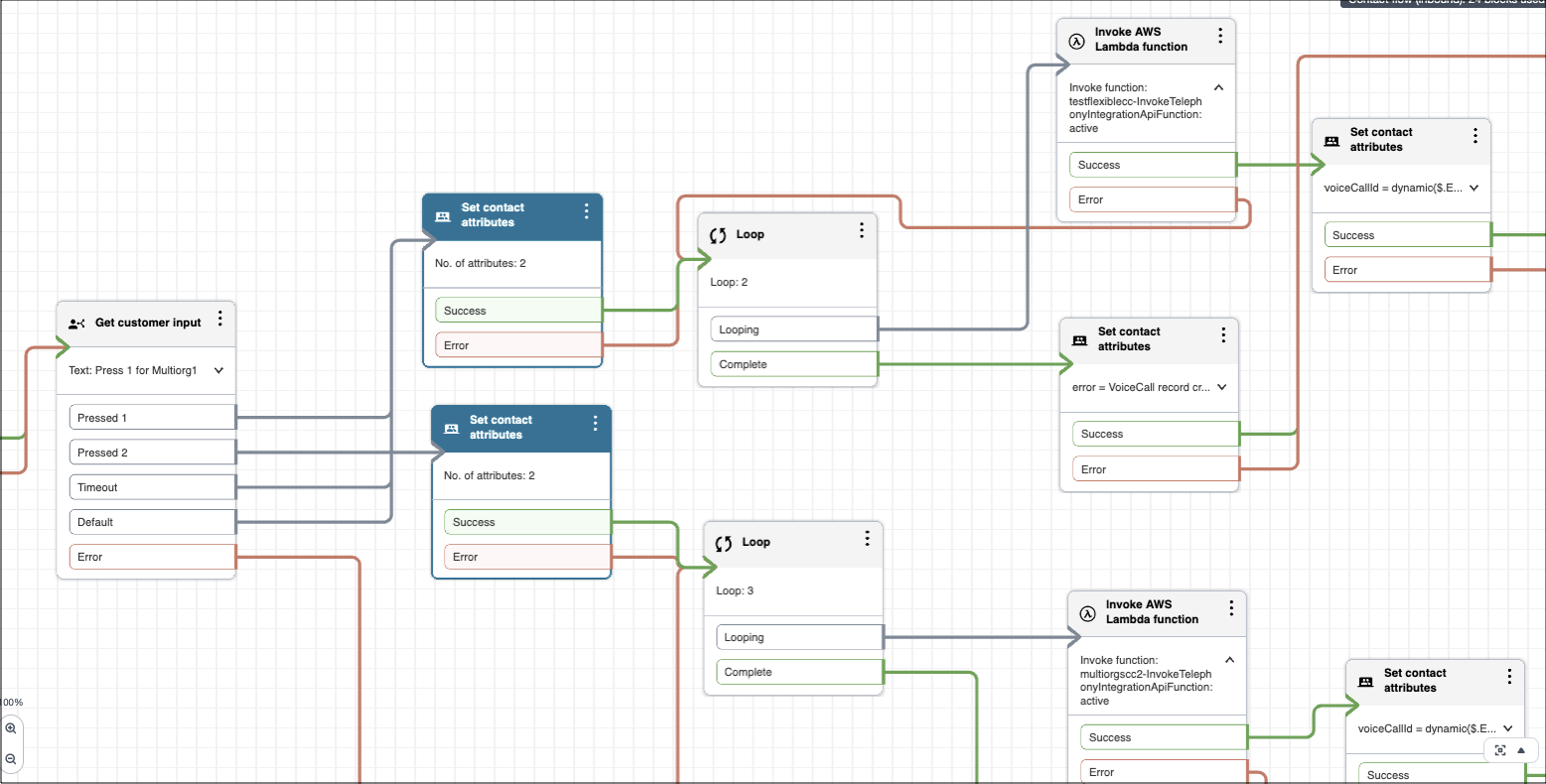Screen dimensions: 1546x784
Task: Click icon of blue attributes block feeding Loop: 2
Action: [443, 216]
